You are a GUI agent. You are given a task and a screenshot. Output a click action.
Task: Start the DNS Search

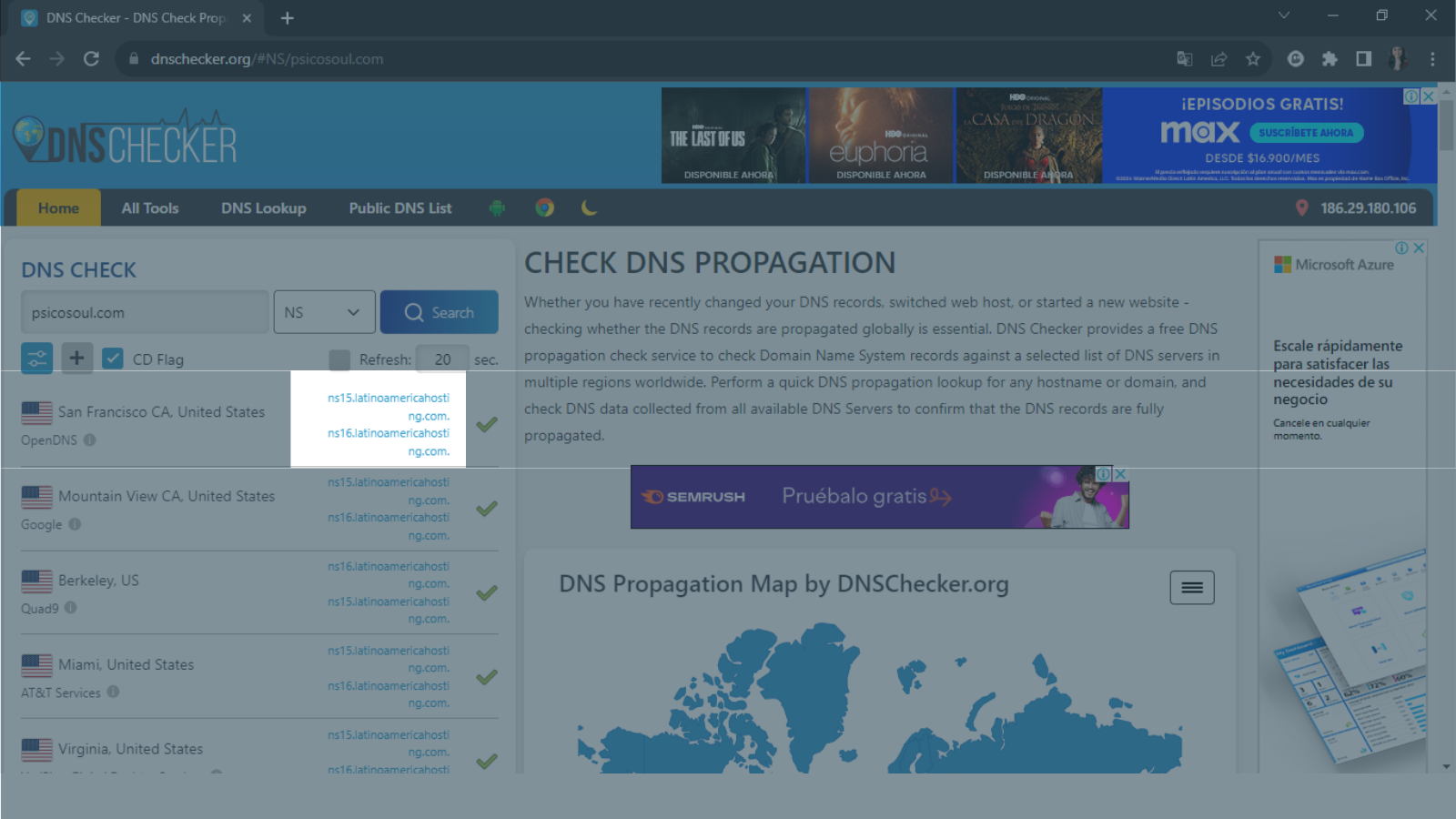[439, 312]
